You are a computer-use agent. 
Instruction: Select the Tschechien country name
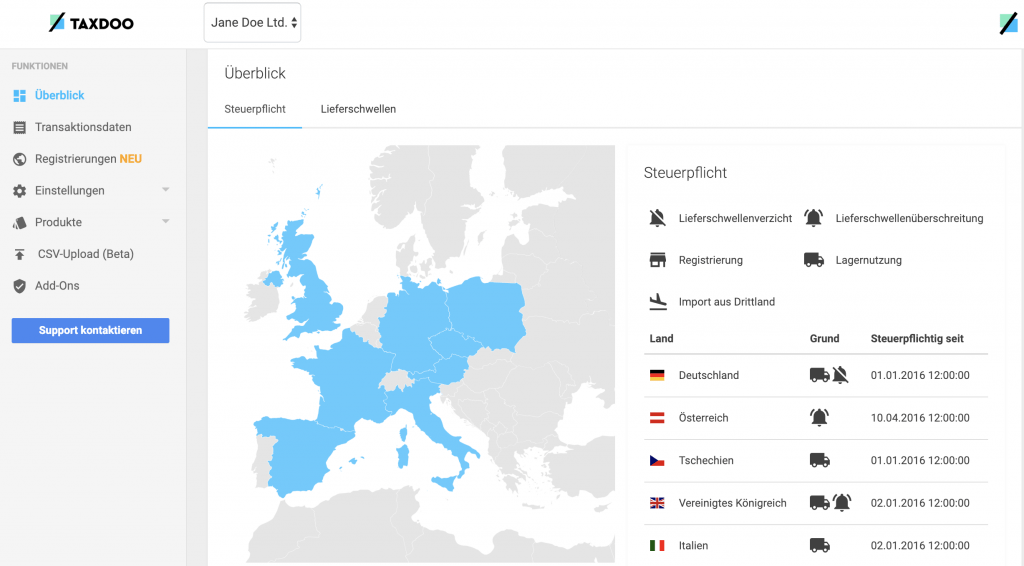click(x=706, y=460)
